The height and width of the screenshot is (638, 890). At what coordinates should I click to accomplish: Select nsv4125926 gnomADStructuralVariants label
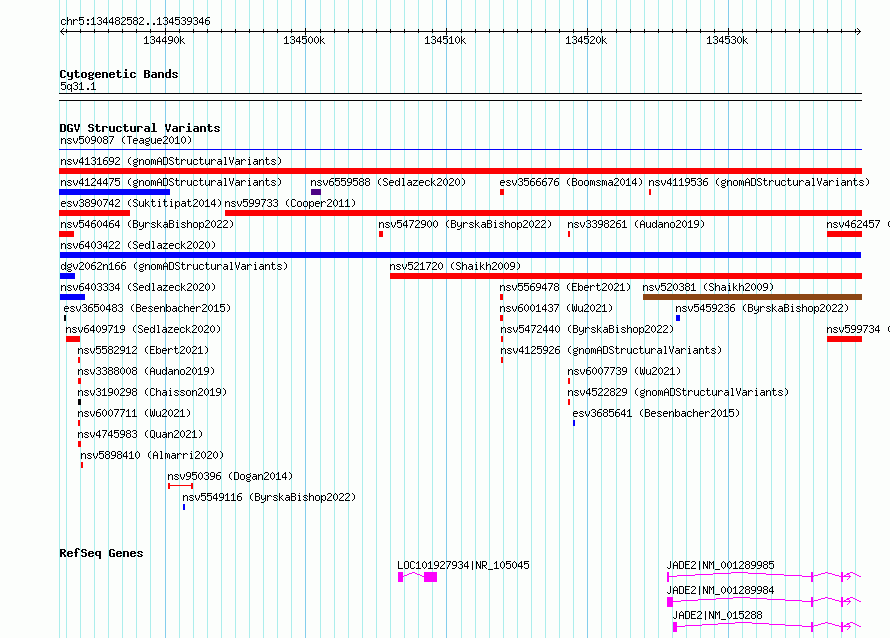611,350
